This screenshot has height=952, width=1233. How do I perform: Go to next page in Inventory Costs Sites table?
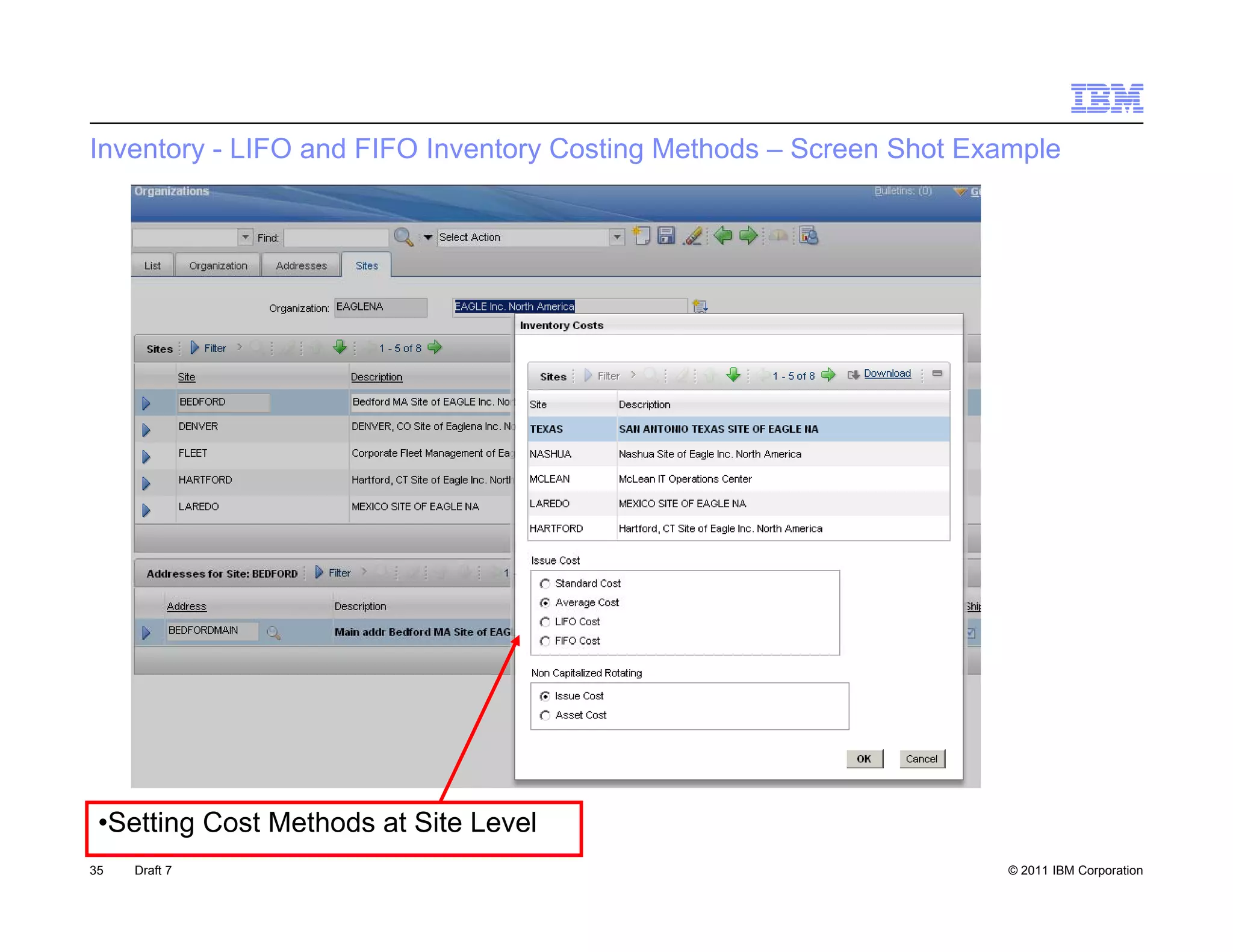point(828,375)
